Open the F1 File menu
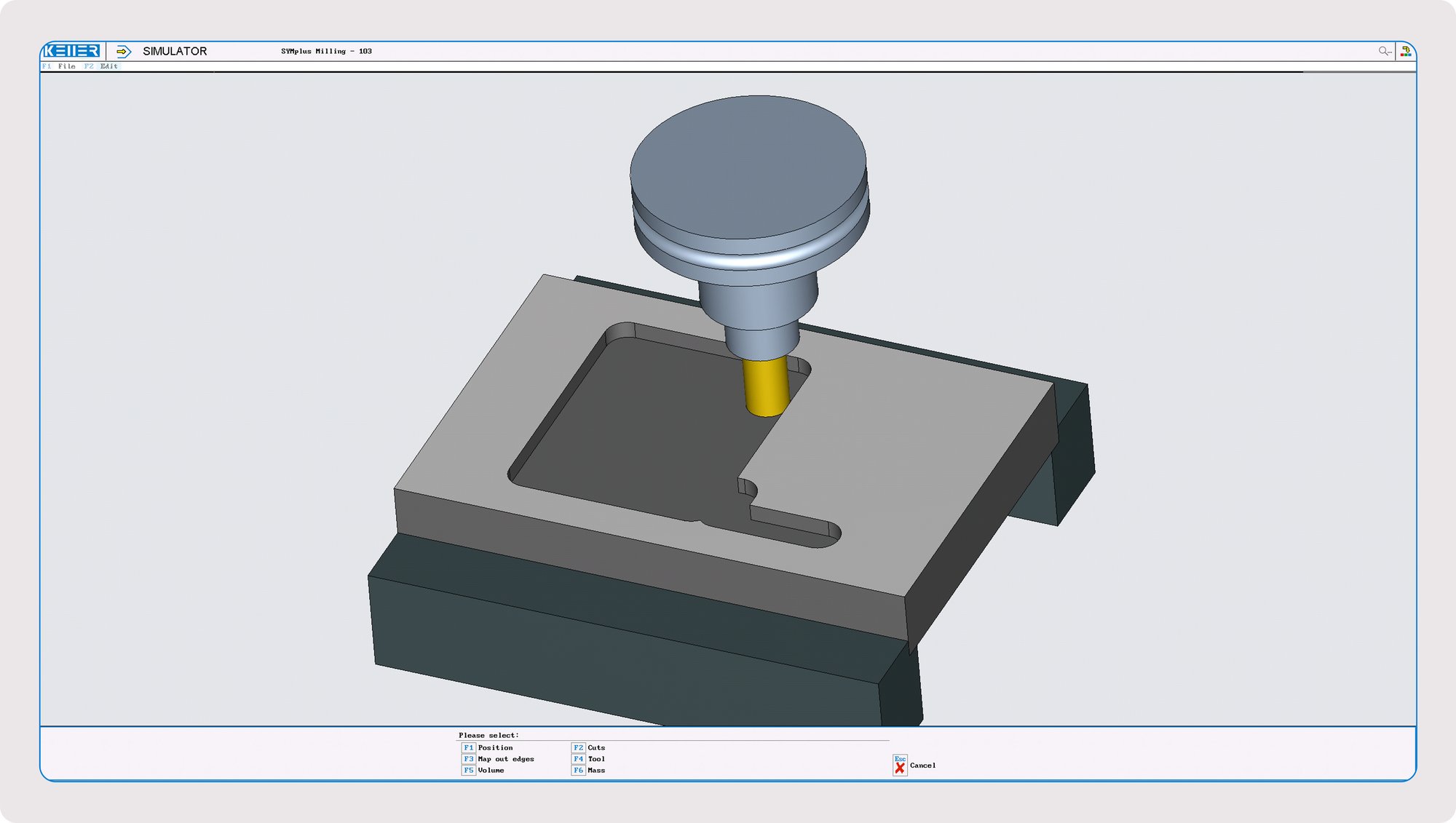The image size is (1456, 823). pos(60,65)
